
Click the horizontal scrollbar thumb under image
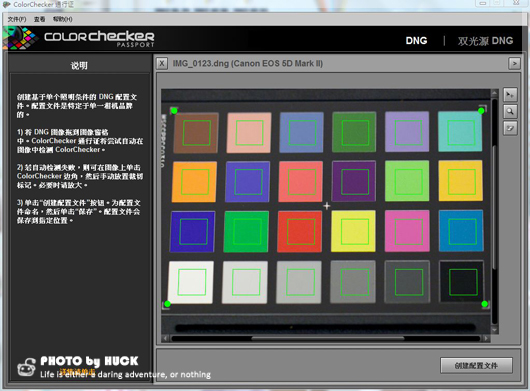pos(328,338)
